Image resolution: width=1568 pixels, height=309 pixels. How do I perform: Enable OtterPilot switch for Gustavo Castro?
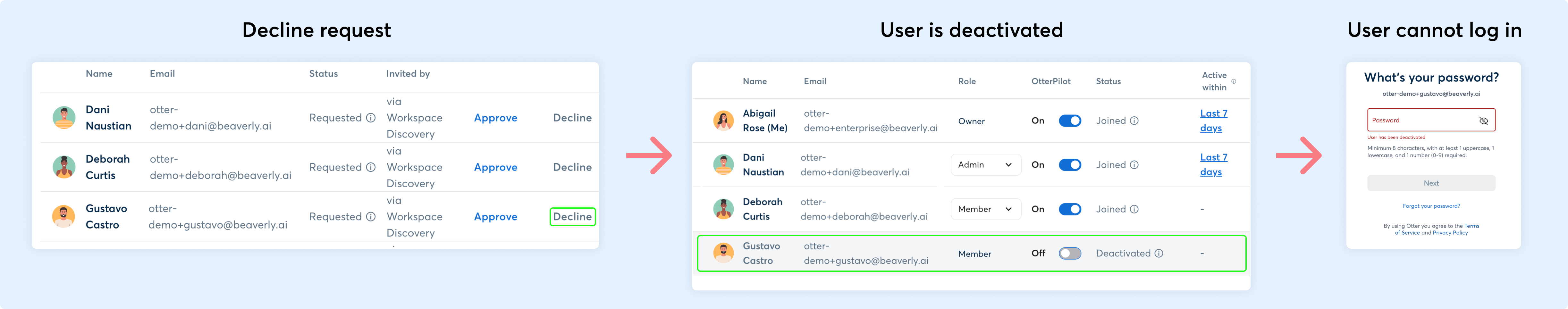(1069, 253)
